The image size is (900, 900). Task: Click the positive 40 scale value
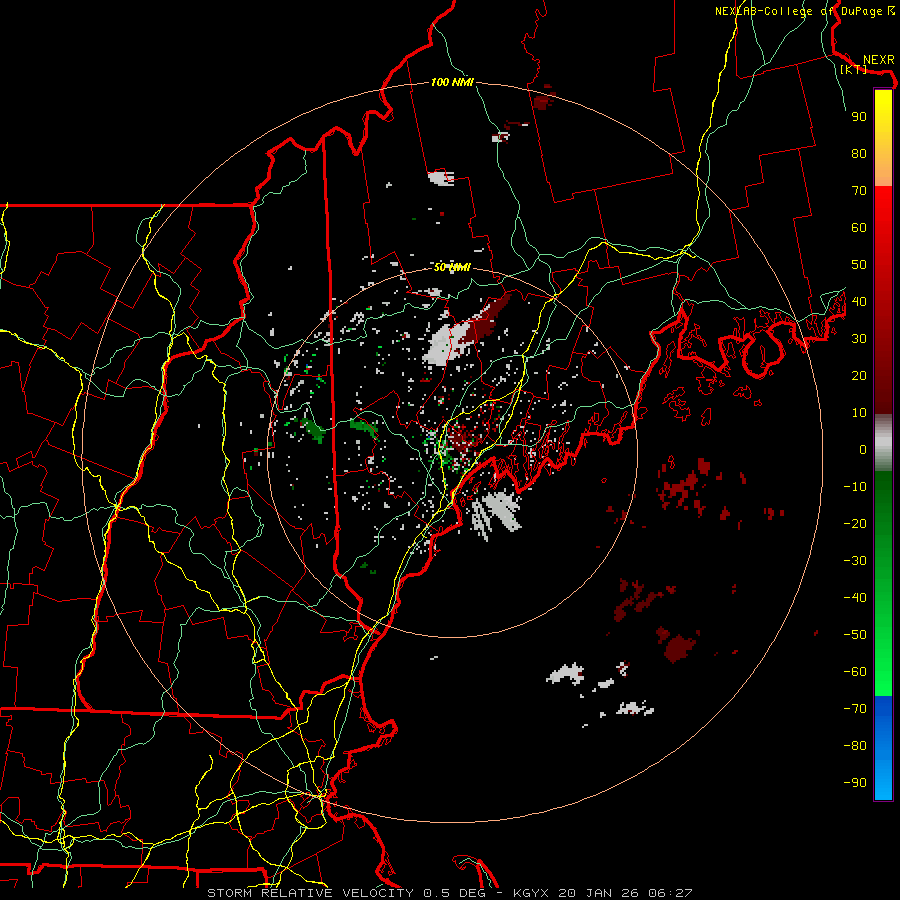[x=859, y=301]
